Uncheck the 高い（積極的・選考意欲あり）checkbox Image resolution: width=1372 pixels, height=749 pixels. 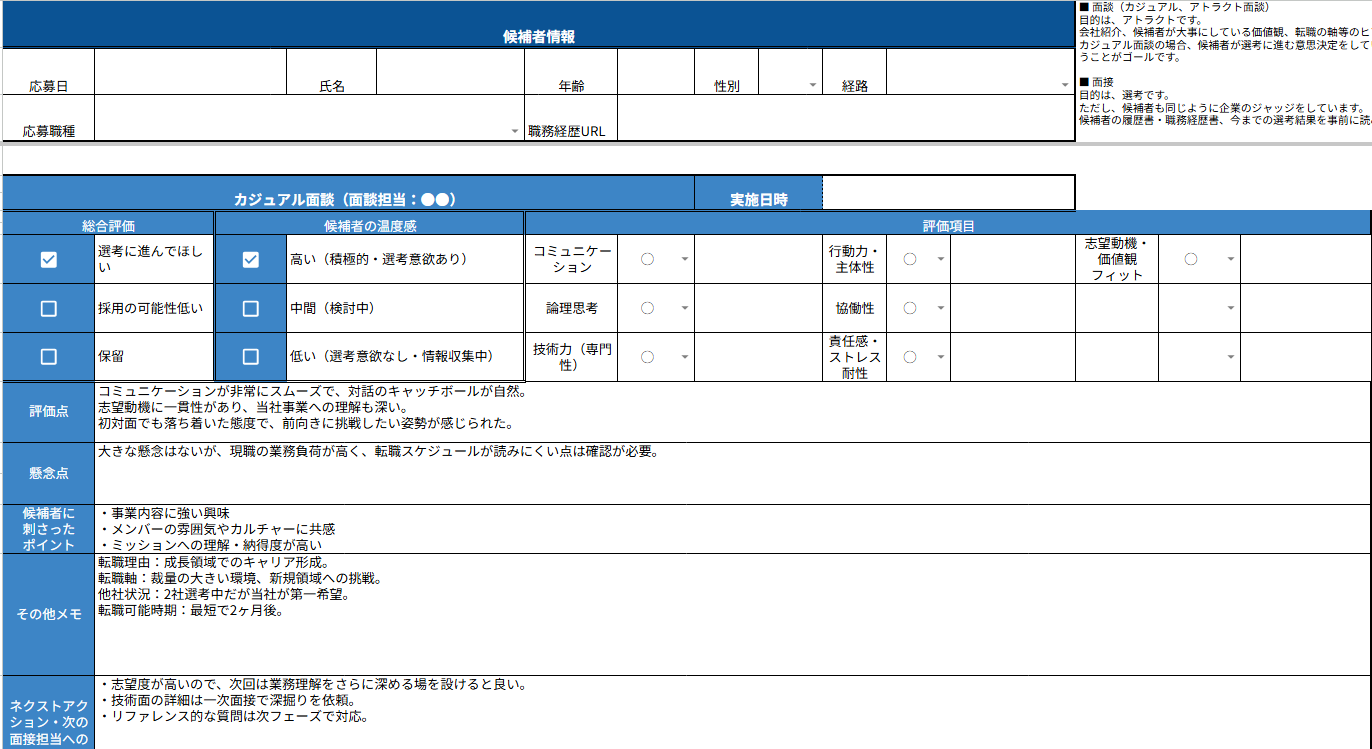251,259
